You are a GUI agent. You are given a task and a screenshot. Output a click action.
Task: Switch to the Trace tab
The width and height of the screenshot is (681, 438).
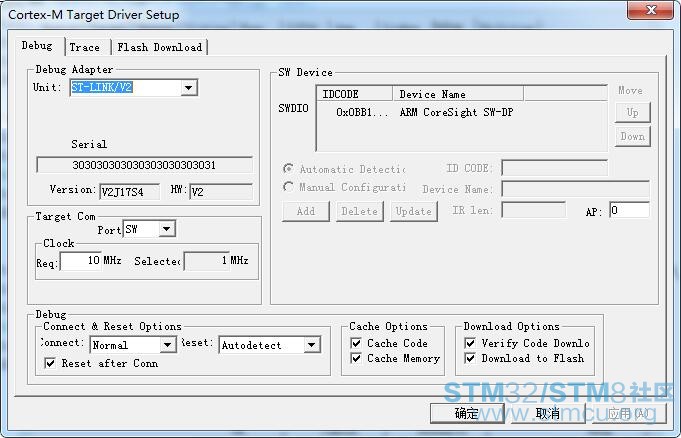pos(85,47)
